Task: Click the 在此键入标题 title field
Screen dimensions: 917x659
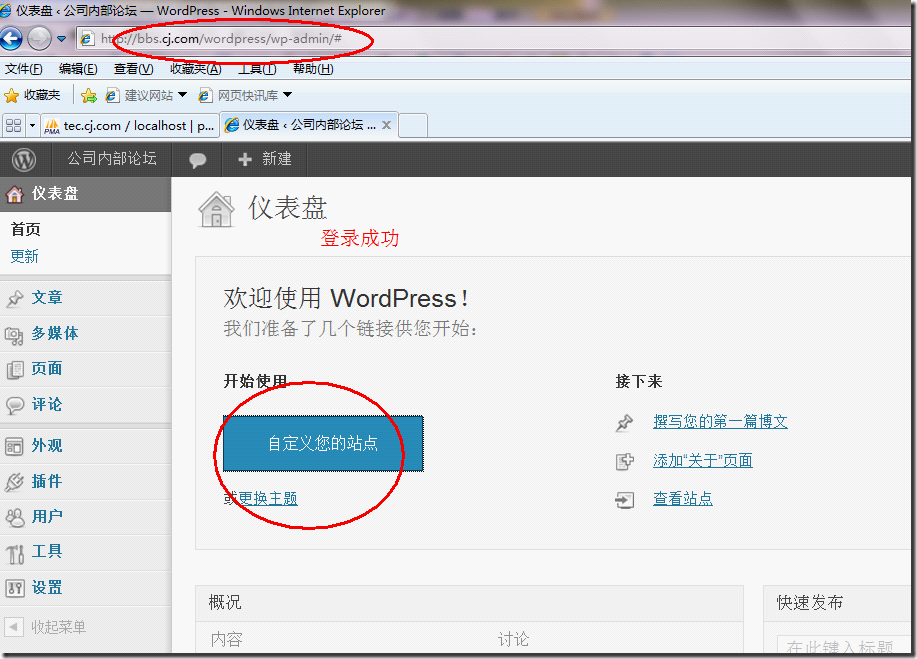Action: point(845,646)
